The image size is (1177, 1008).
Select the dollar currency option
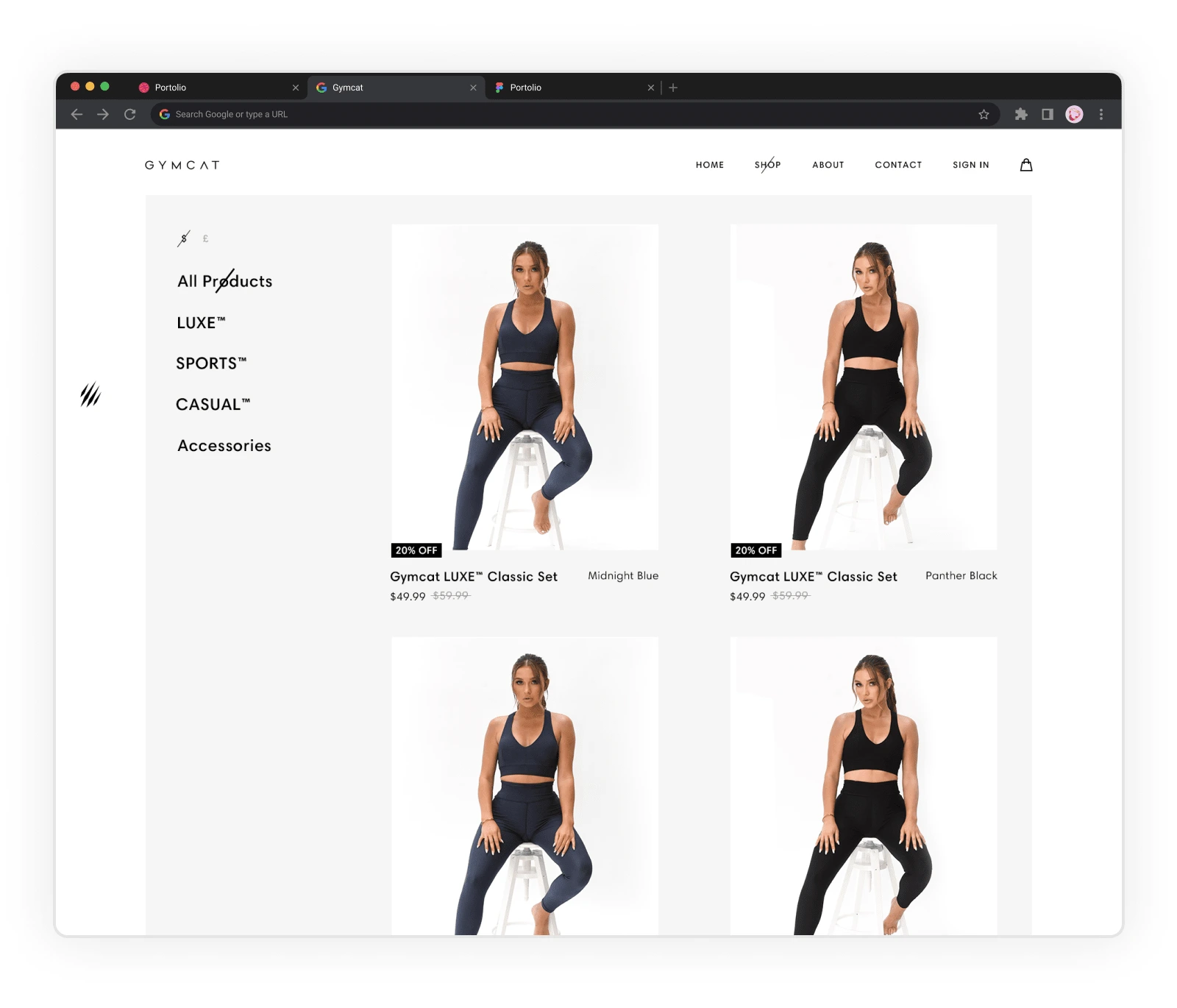tap(184, 238)
